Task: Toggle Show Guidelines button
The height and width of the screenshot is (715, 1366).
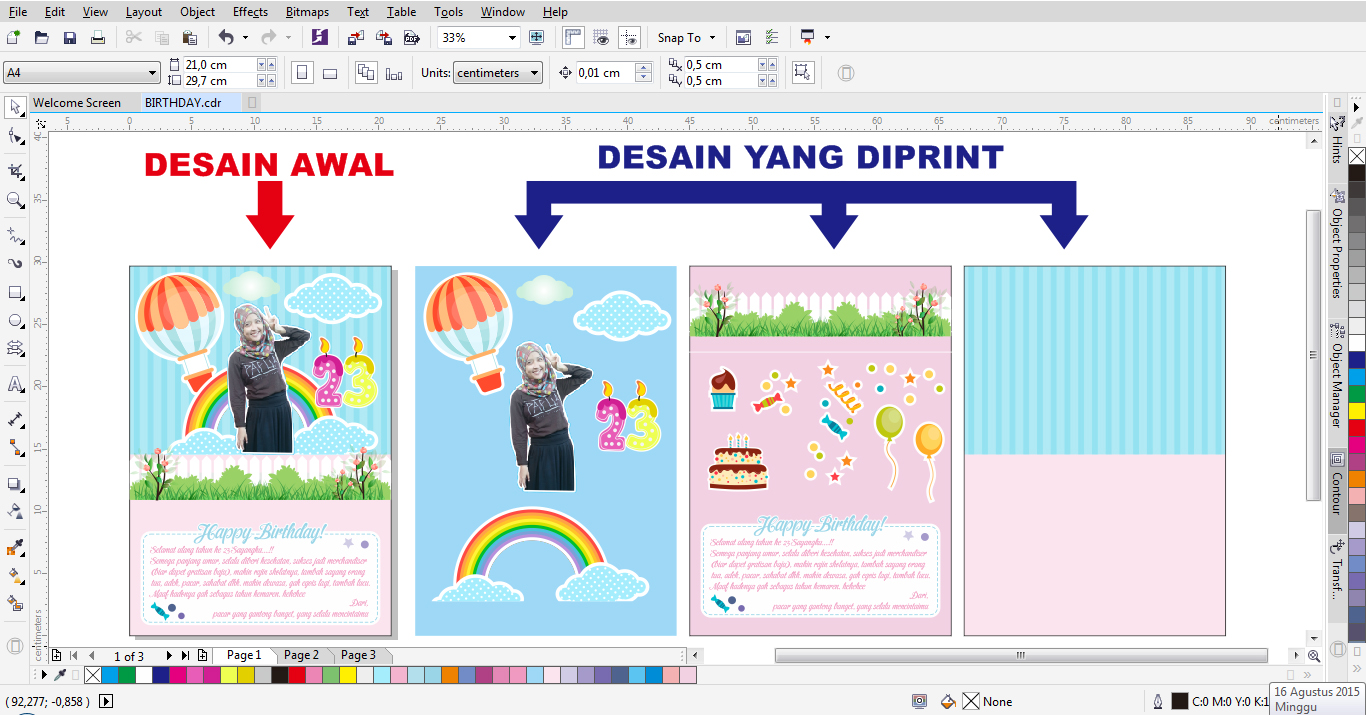Action: point(629,38)
